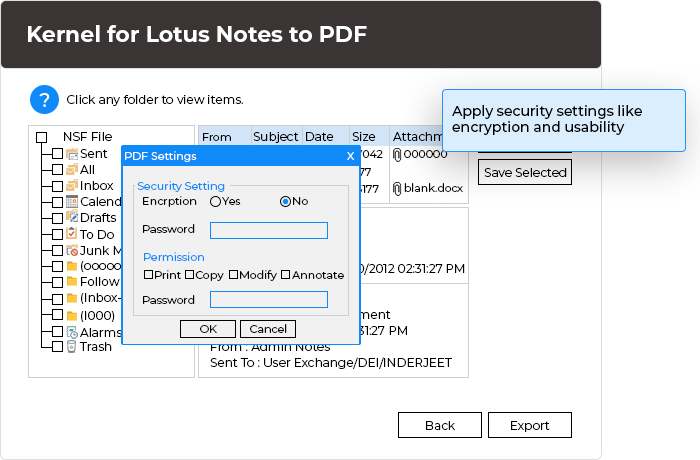The height and width of the screenshot is (460, 700).
Task: Click the Follow folder icon
Action: click(x=72, y=282)
